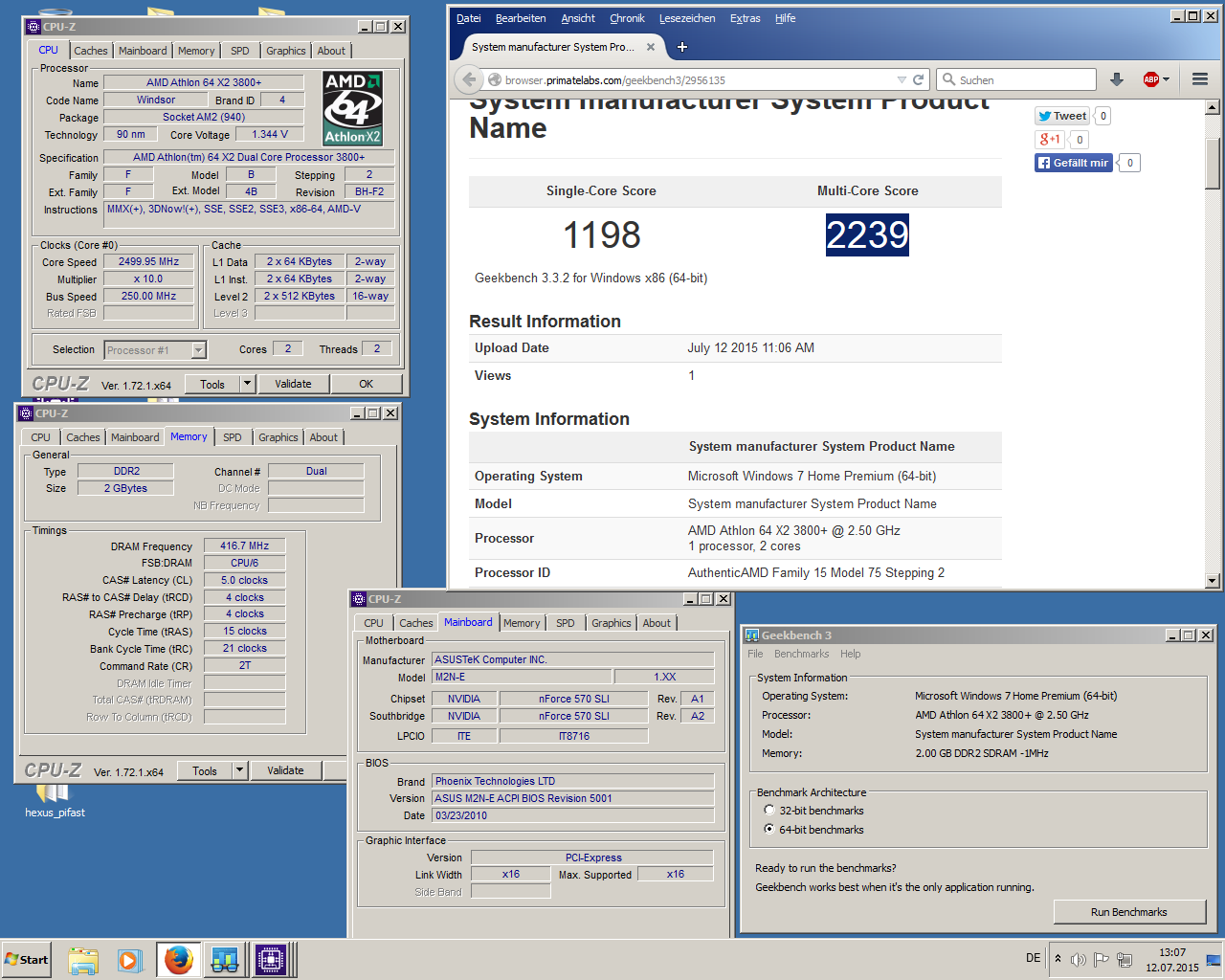Click the taskbar clock showing 13:07
The image size is (1225, 980).
pyautogui.click(x=1172, y=960)
